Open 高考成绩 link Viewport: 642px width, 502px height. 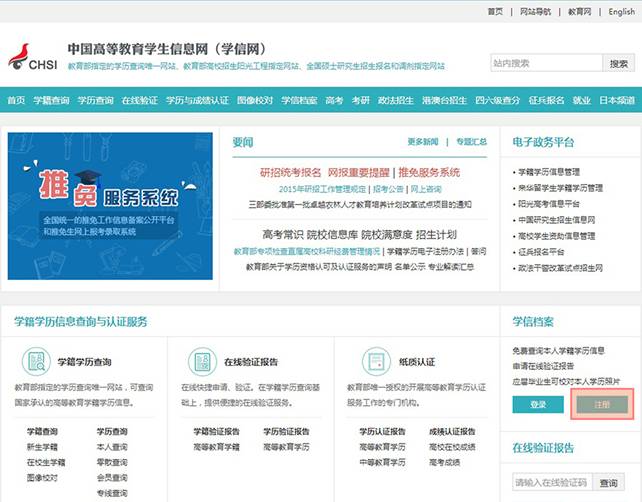point(444,463)
